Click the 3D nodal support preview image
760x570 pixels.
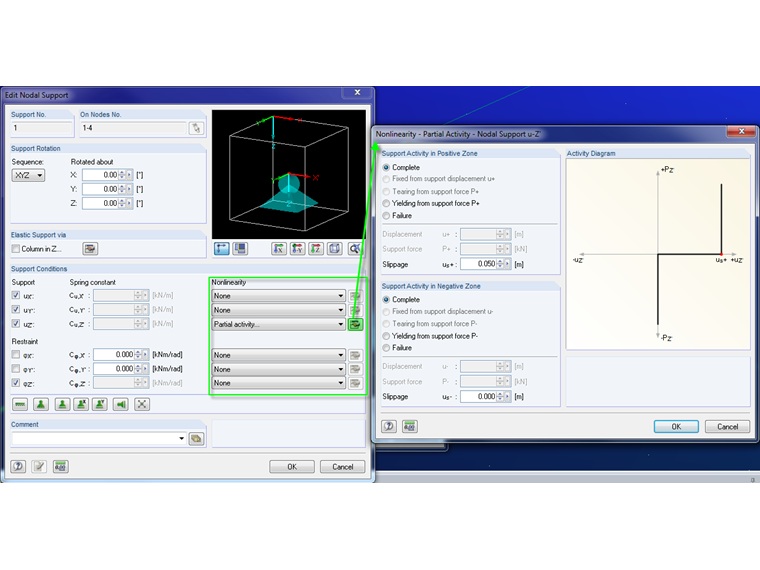point(289,174)
